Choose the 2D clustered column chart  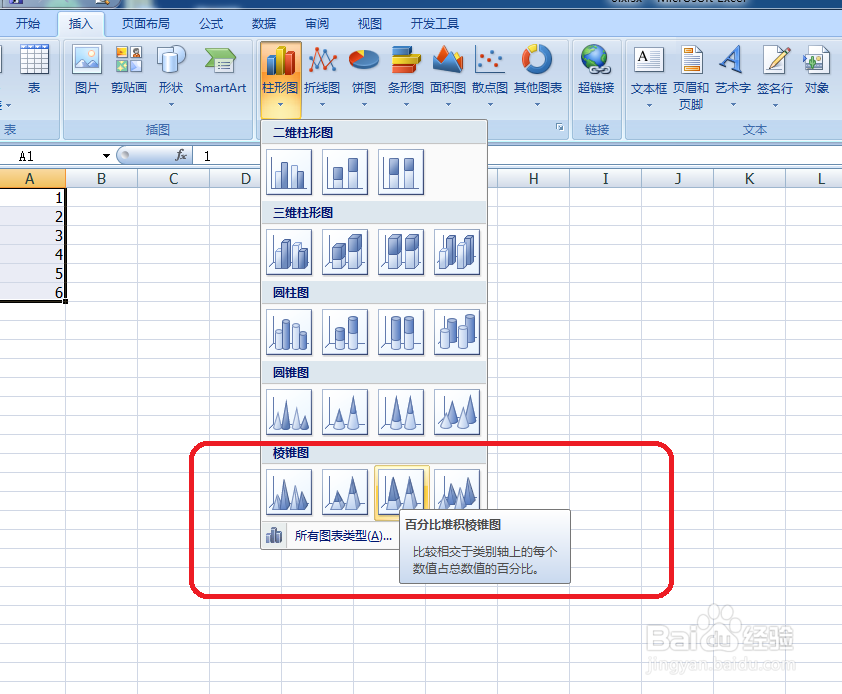tap(289, 172)
